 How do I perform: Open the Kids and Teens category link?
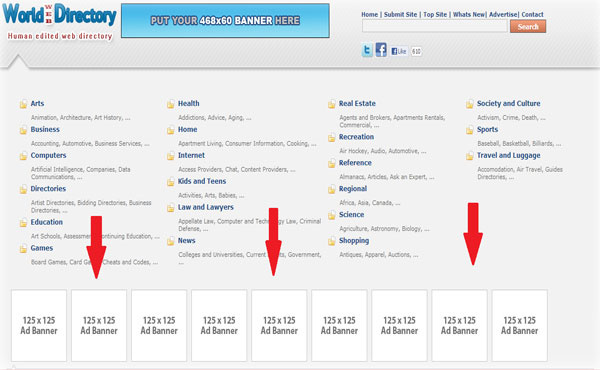(x=202, y=181)
